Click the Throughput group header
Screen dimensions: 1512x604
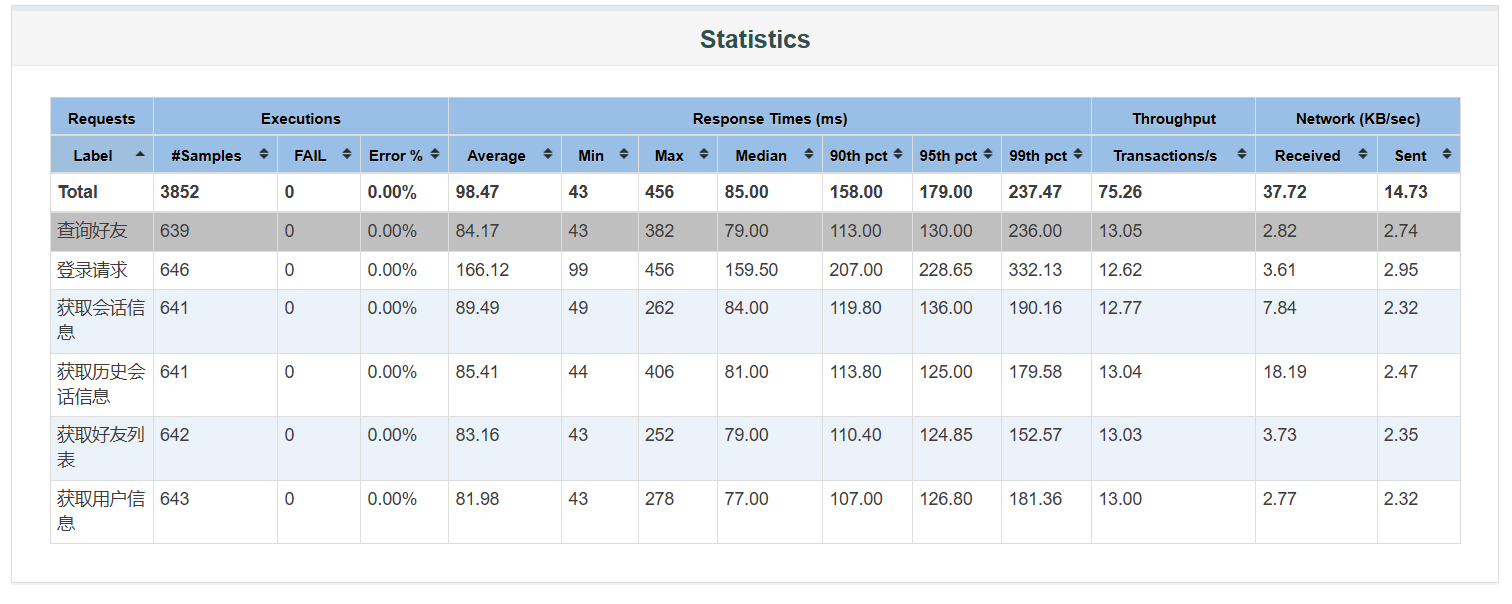1174,118
